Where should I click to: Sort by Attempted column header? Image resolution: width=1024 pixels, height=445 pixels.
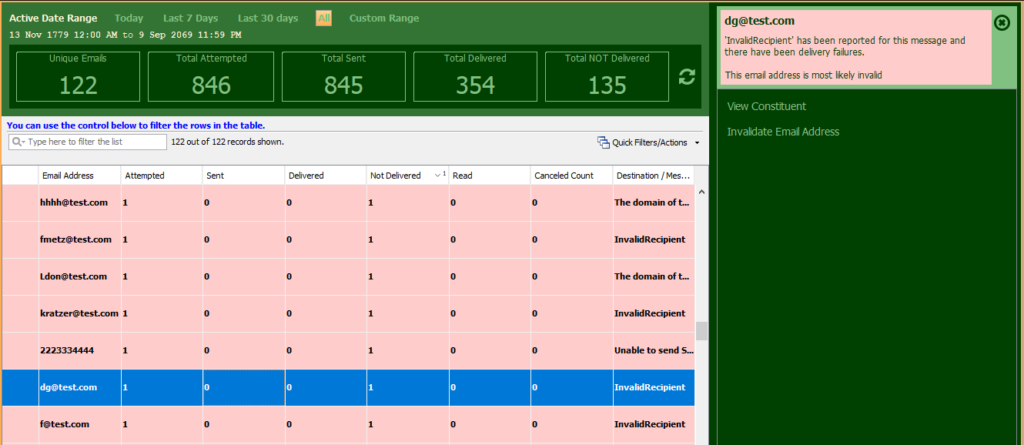point(161,176)
